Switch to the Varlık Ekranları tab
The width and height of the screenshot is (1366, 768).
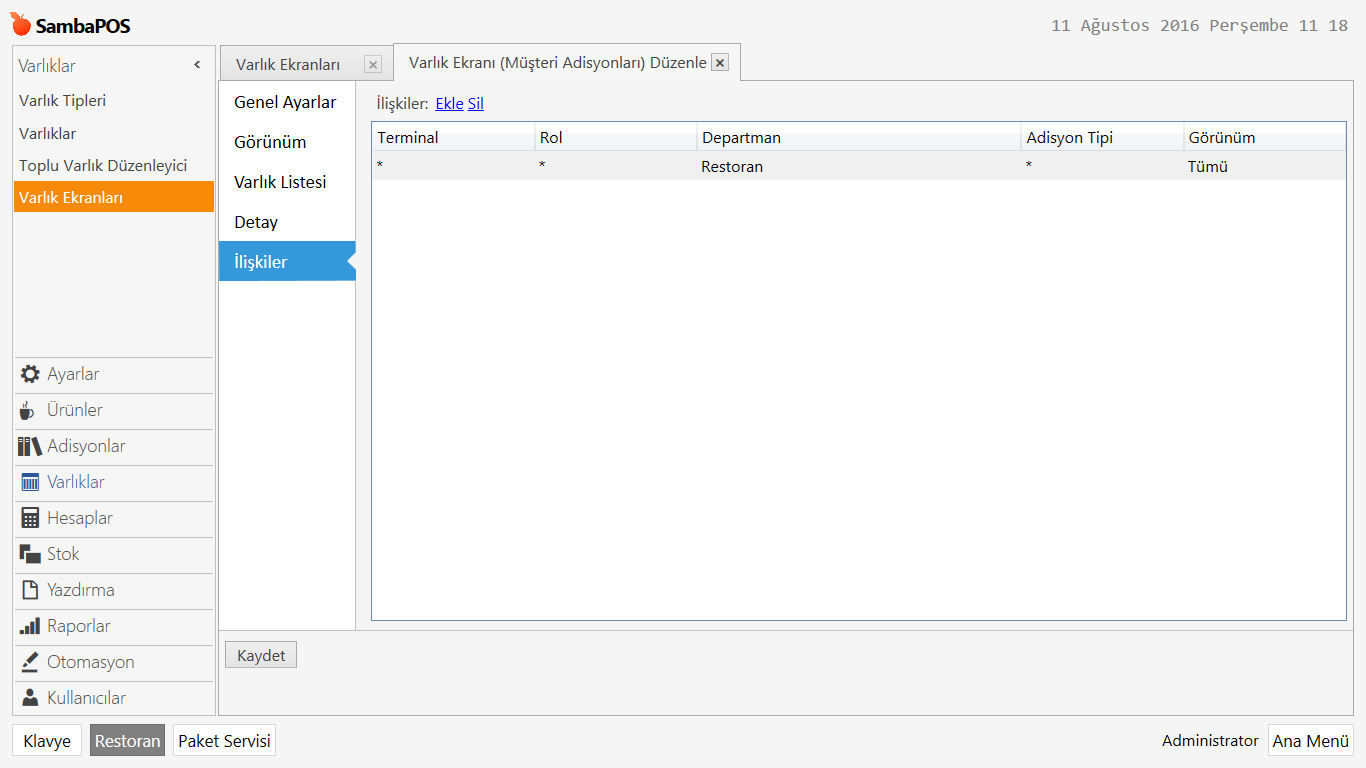point(288,65)
